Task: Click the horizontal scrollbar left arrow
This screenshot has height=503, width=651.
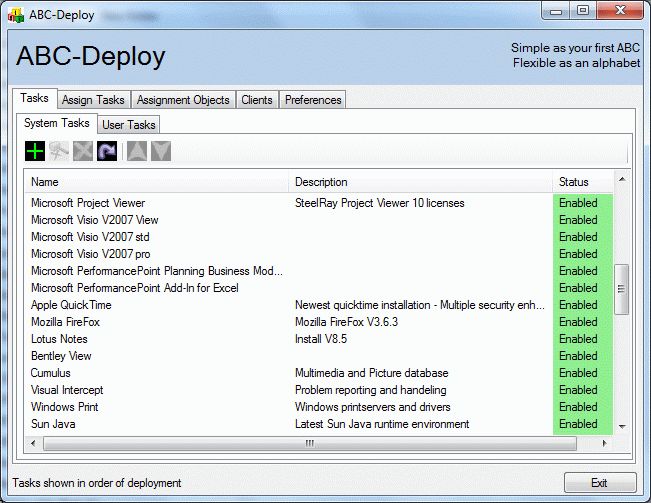Action: 33,443
